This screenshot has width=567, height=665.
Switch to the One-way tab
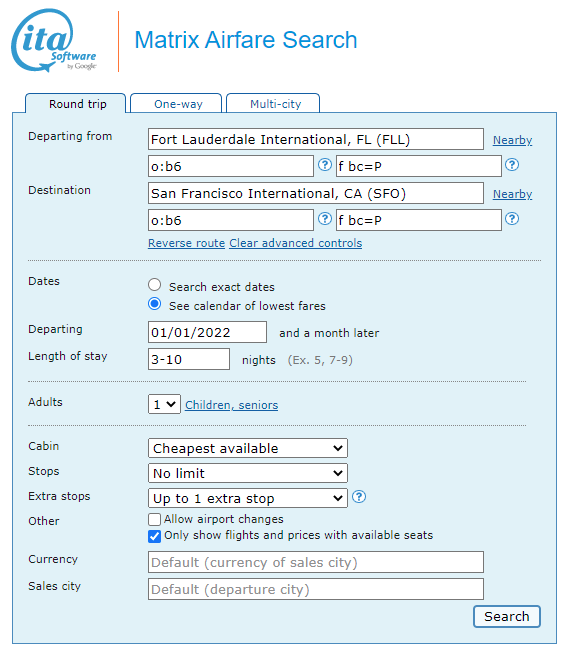tap(176, 103)
